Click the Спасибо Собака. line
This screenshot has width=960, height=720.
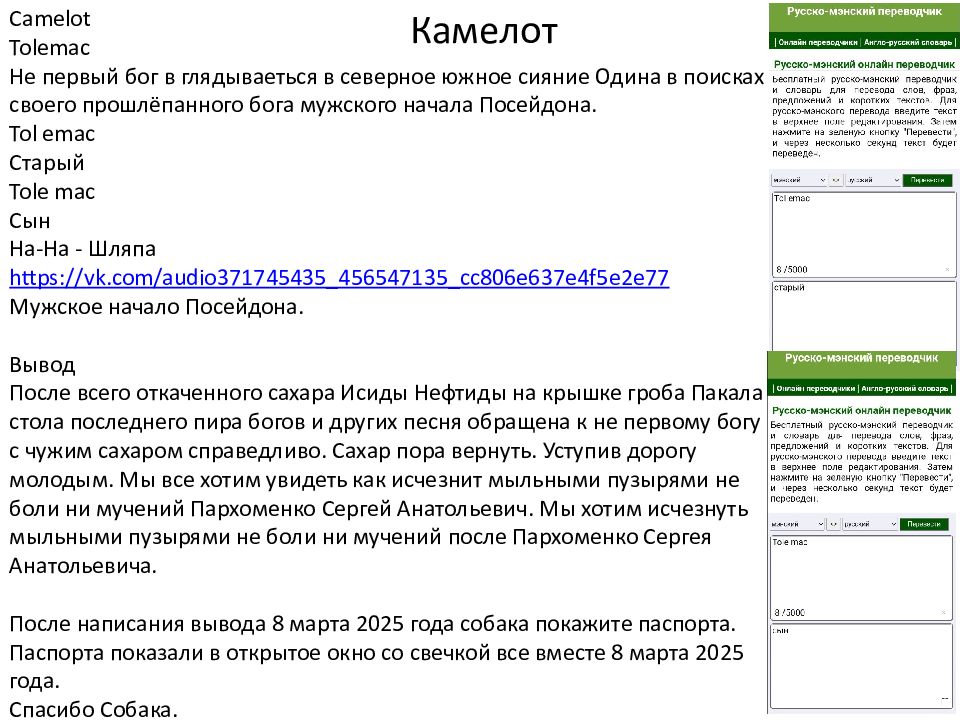click(93, 709)
